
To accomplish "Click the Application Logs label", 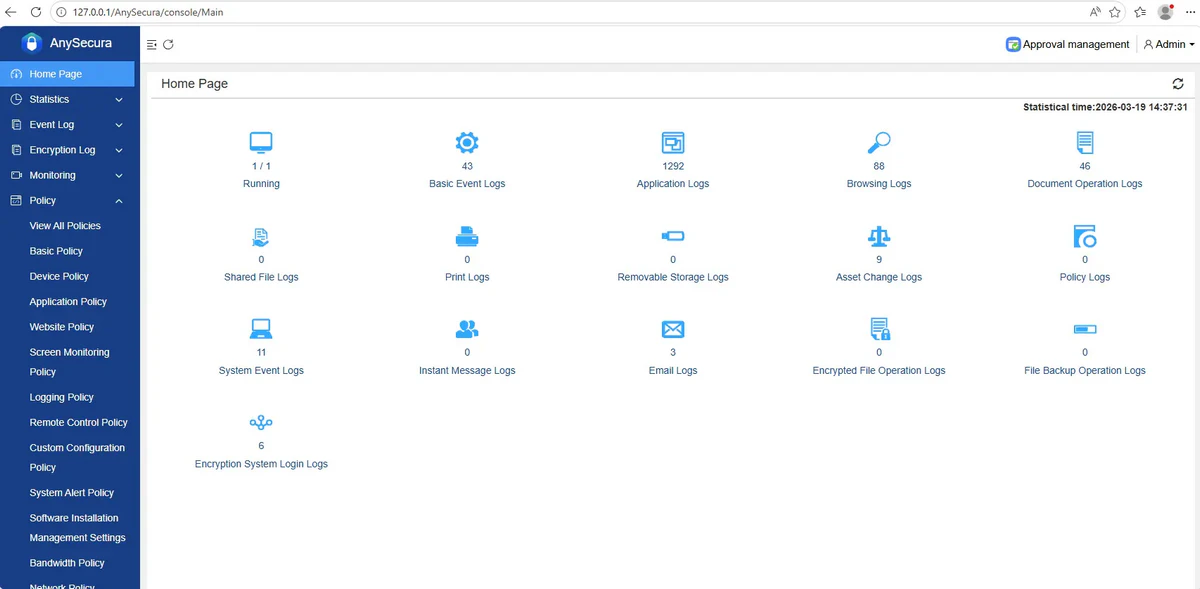I will 673,184.
